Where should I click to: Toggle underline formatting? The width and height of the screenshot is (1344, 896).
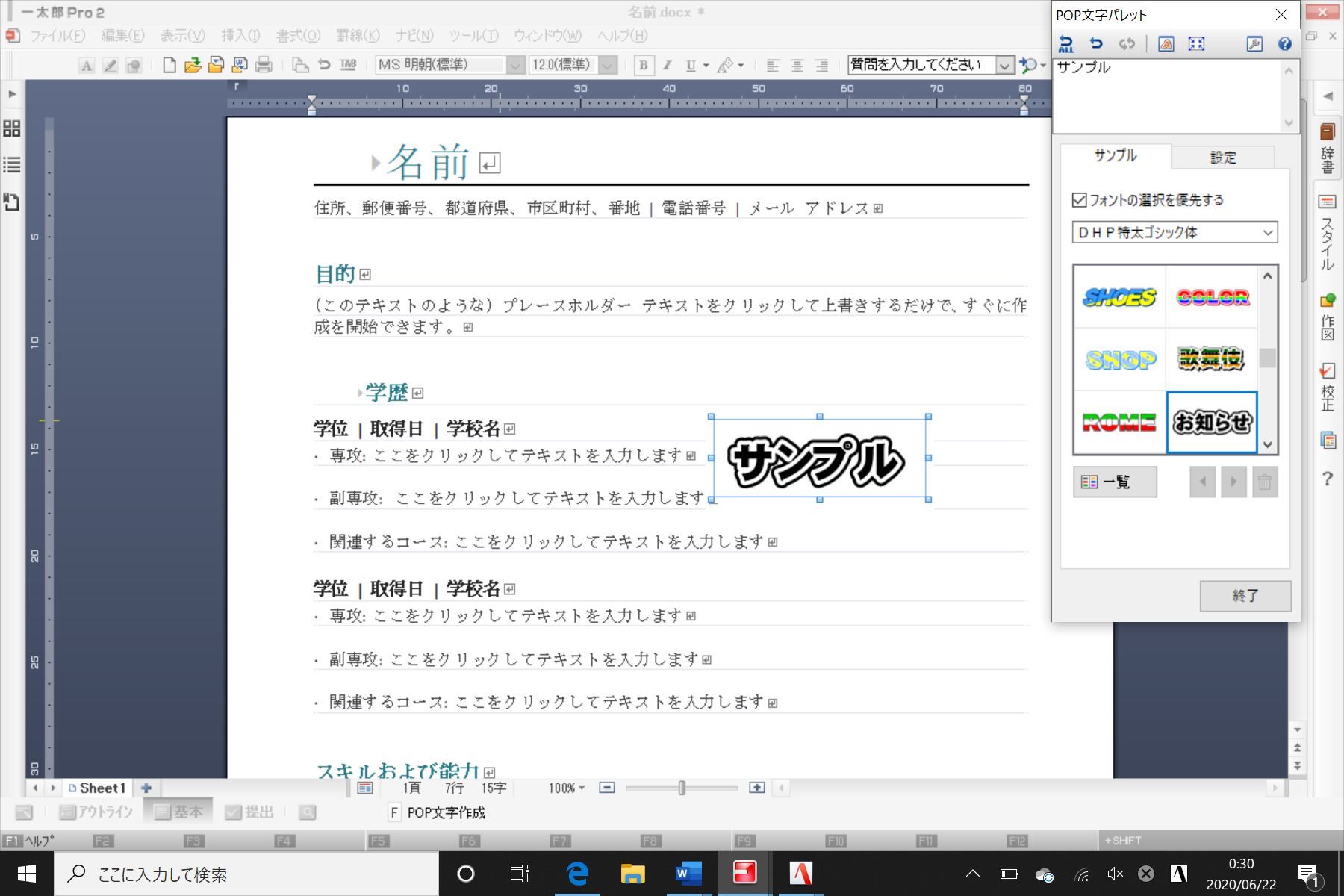[x=691, y=65]
